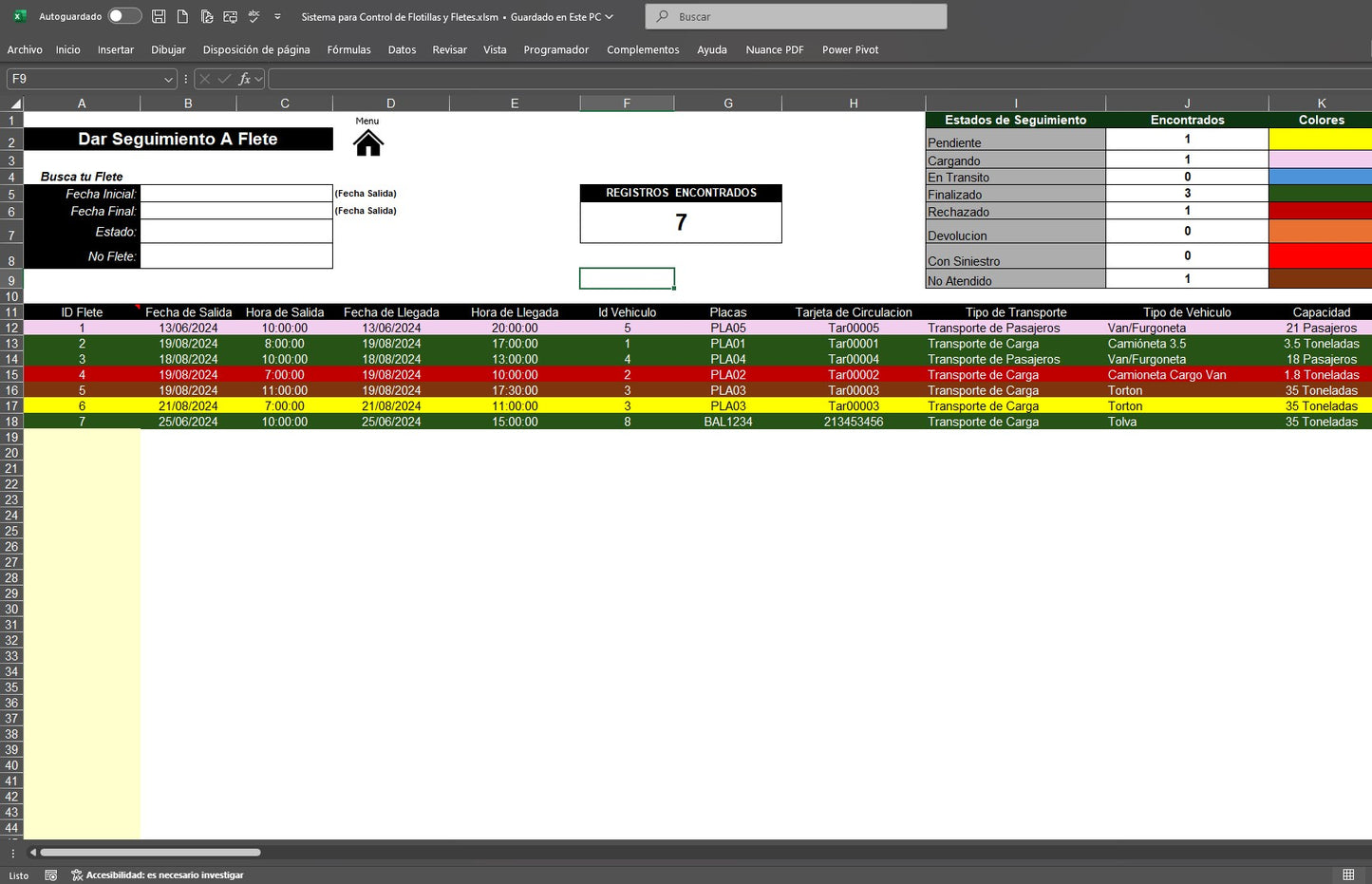Click the formula bar vertical dots handle

(x=185, y=79)
